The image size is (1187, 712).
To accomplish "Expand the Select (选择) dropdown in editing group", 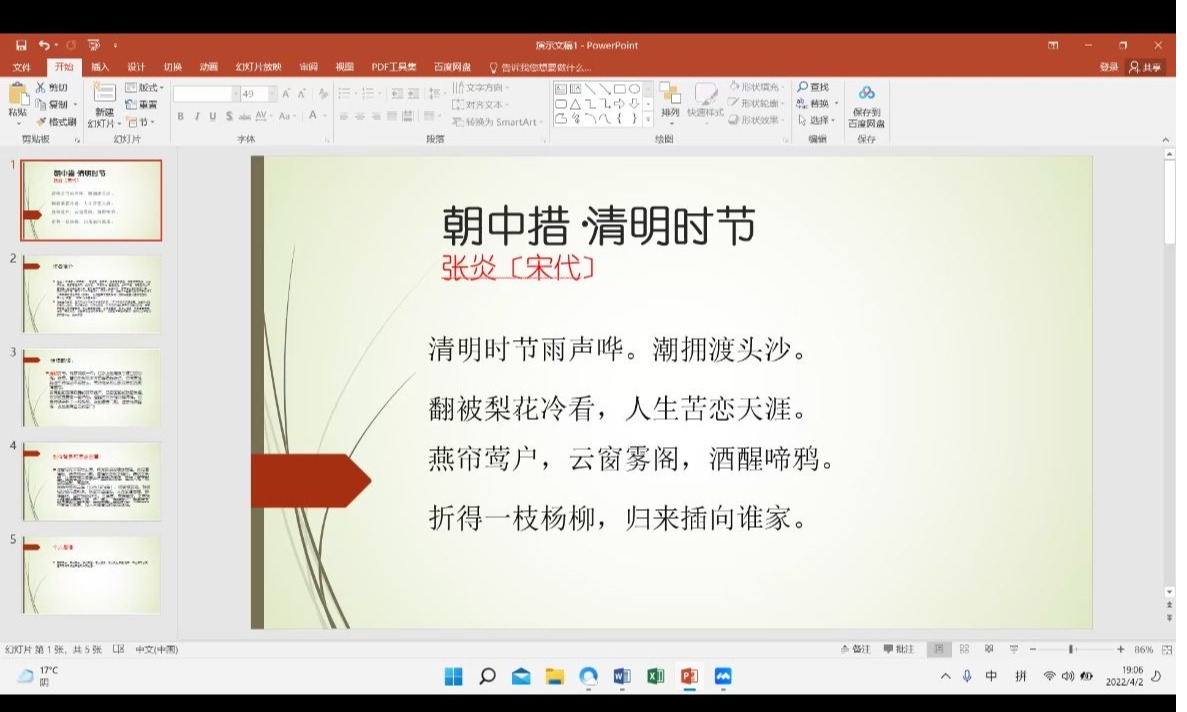I will pyautogui.click(x=818, y=120).
